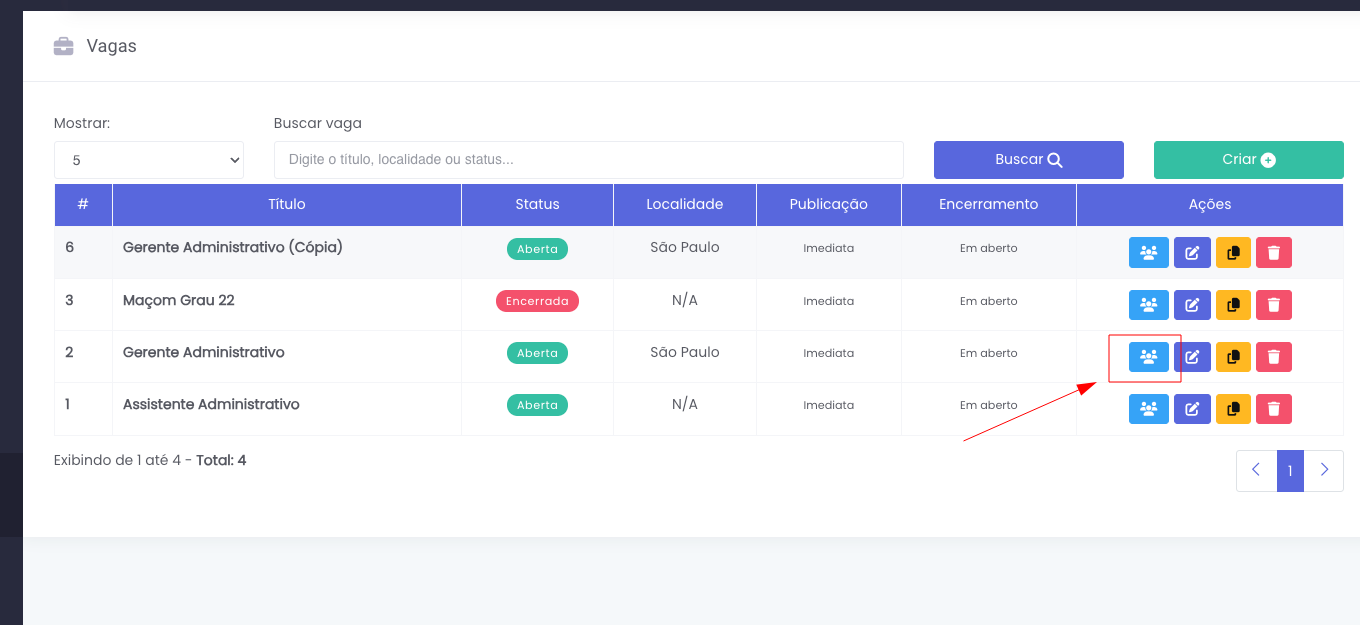Click the Localidade column header
The image size is (1360, 625).
click(685, 204)
